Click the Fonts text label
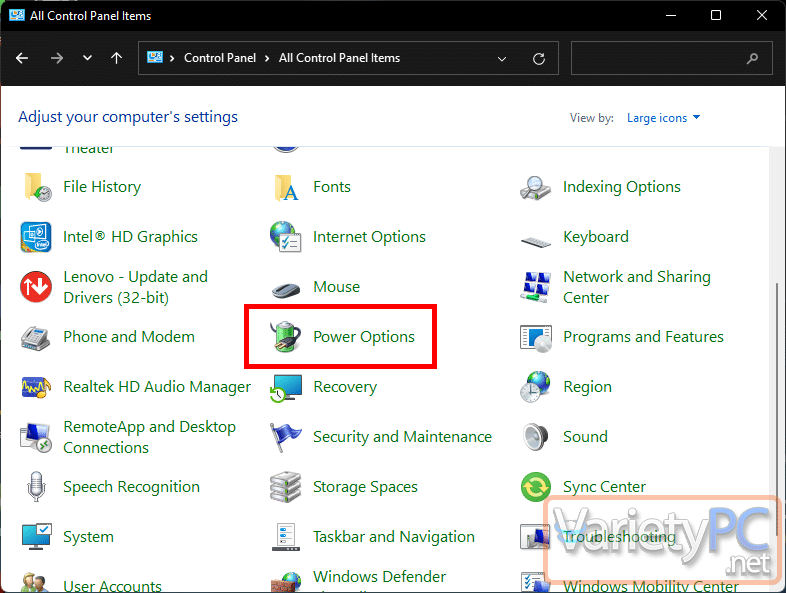Viewport: 786px width, 593px height. tap(332, 187)
